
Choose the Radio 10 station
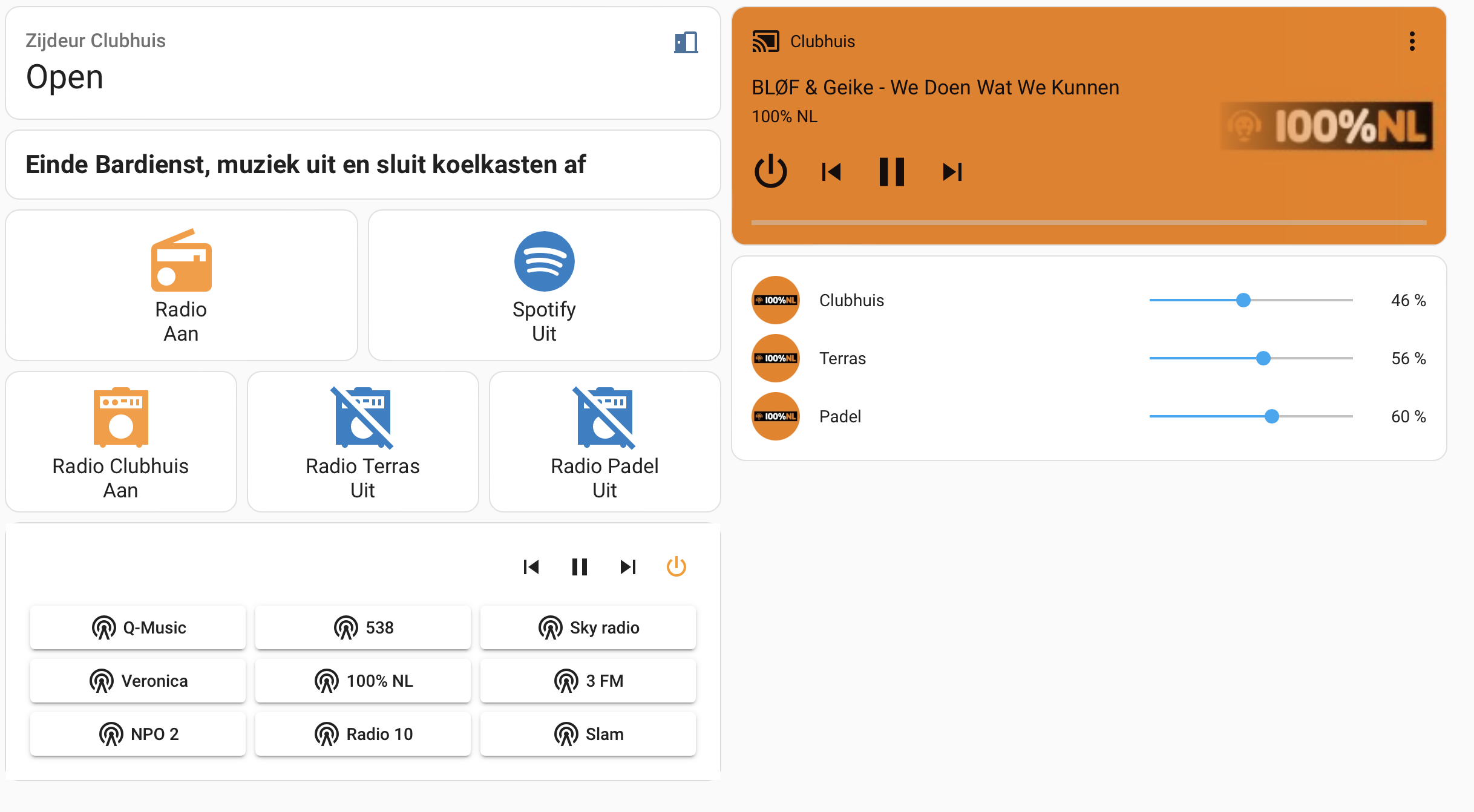pos(362,734)
